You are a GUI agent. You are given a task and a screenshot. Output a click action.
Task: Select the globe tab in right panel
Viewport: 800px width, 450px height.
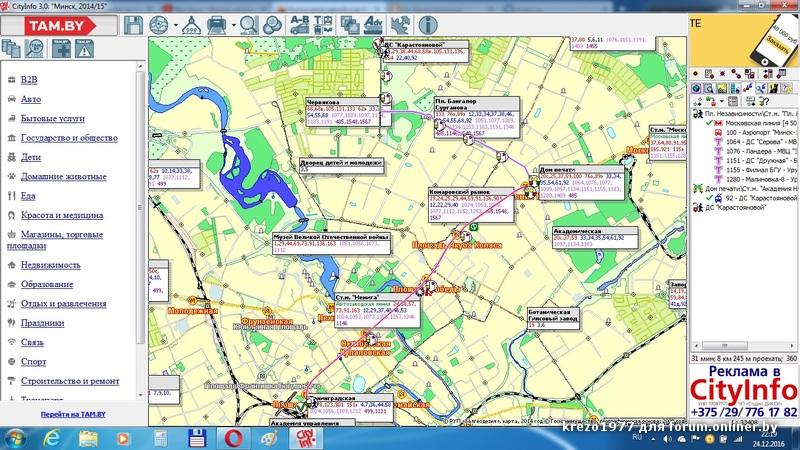(696, 88)
